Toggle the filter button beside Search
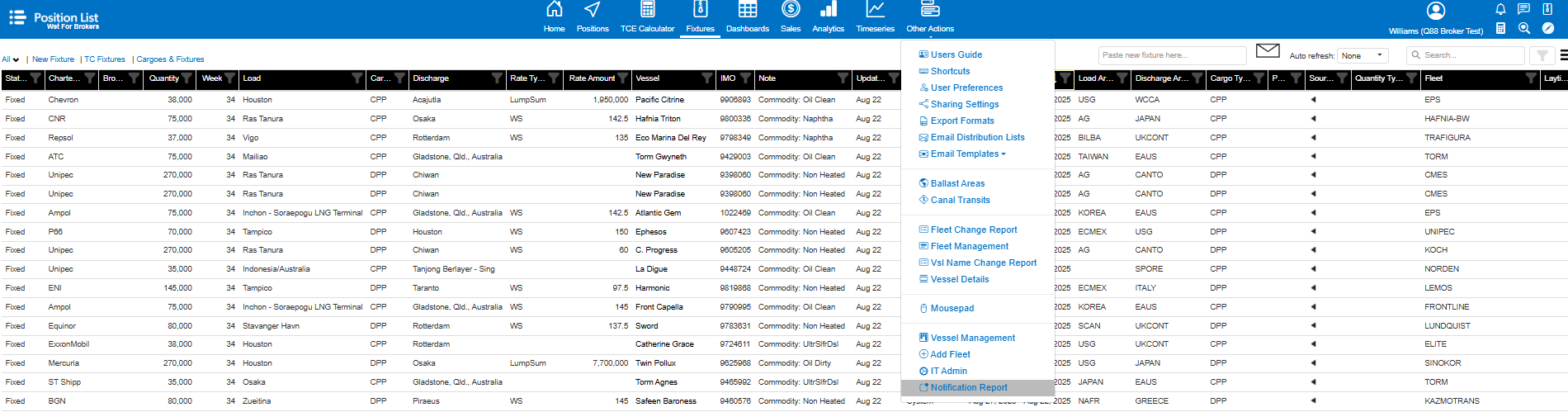Viewport: 1568px width, 412px height. pyautogui.click(x=1540, y=55)
